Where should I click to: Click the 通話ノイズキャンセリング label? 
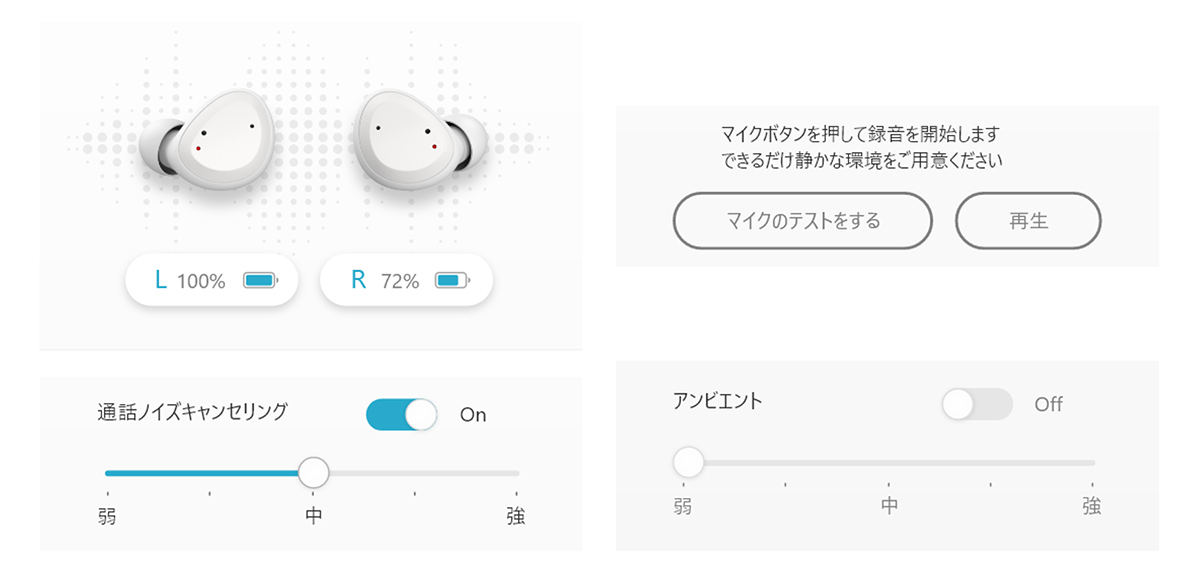coord(193,411)
